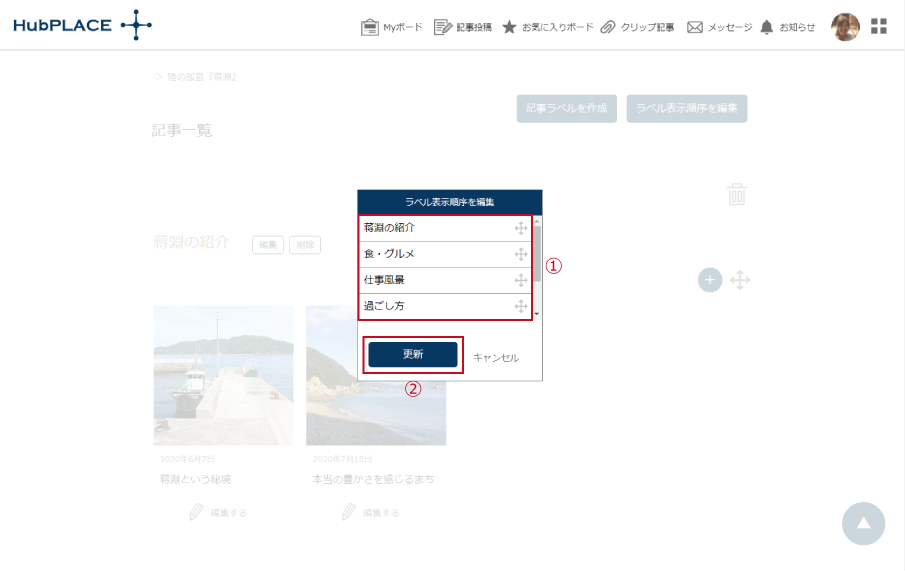Click date 2020年6月7日
The image size is (905, 572).
click(x=187, y=459)
